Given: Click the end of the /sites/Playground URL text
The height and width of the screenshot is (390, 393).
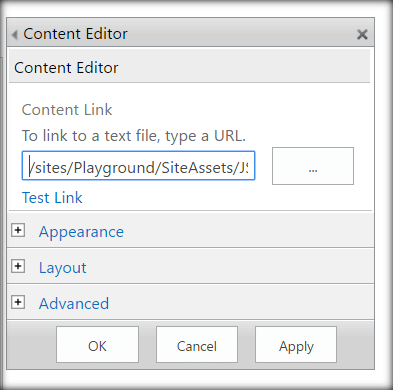Looking at the screenshot, I should tap(247, 167).
